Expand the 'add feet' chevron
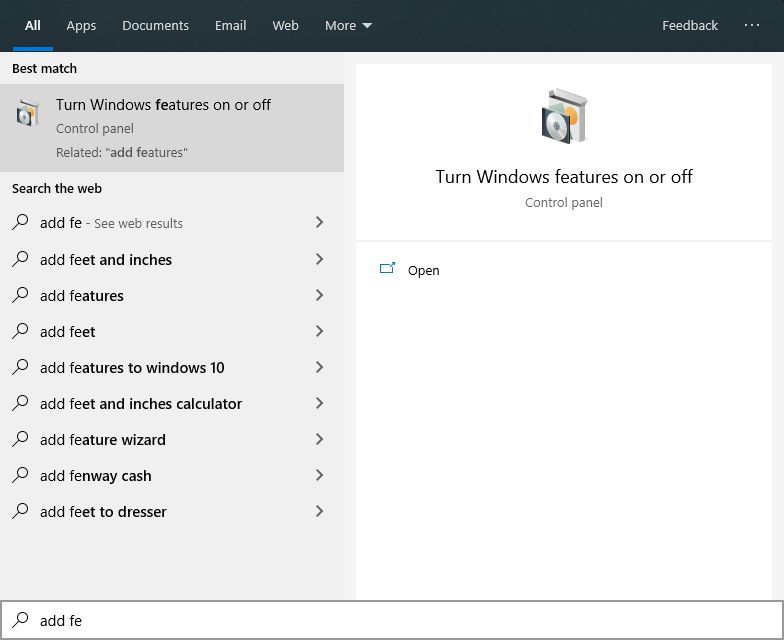 coord(320,331)
